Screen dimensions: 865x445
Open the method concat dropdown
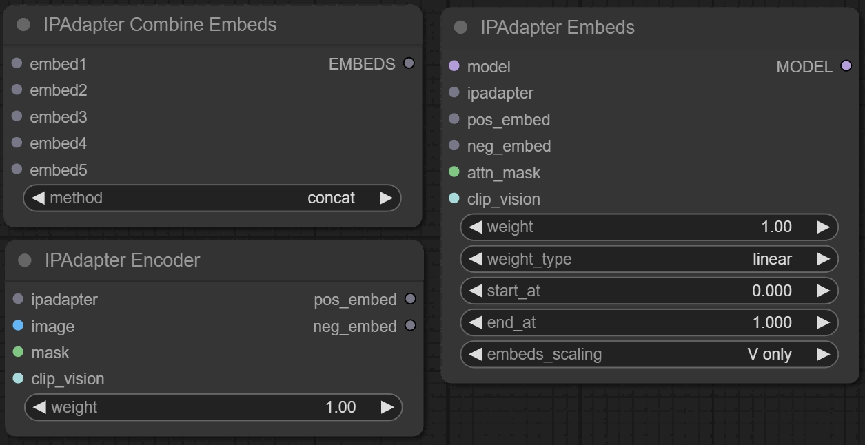(x=212, y=198)
